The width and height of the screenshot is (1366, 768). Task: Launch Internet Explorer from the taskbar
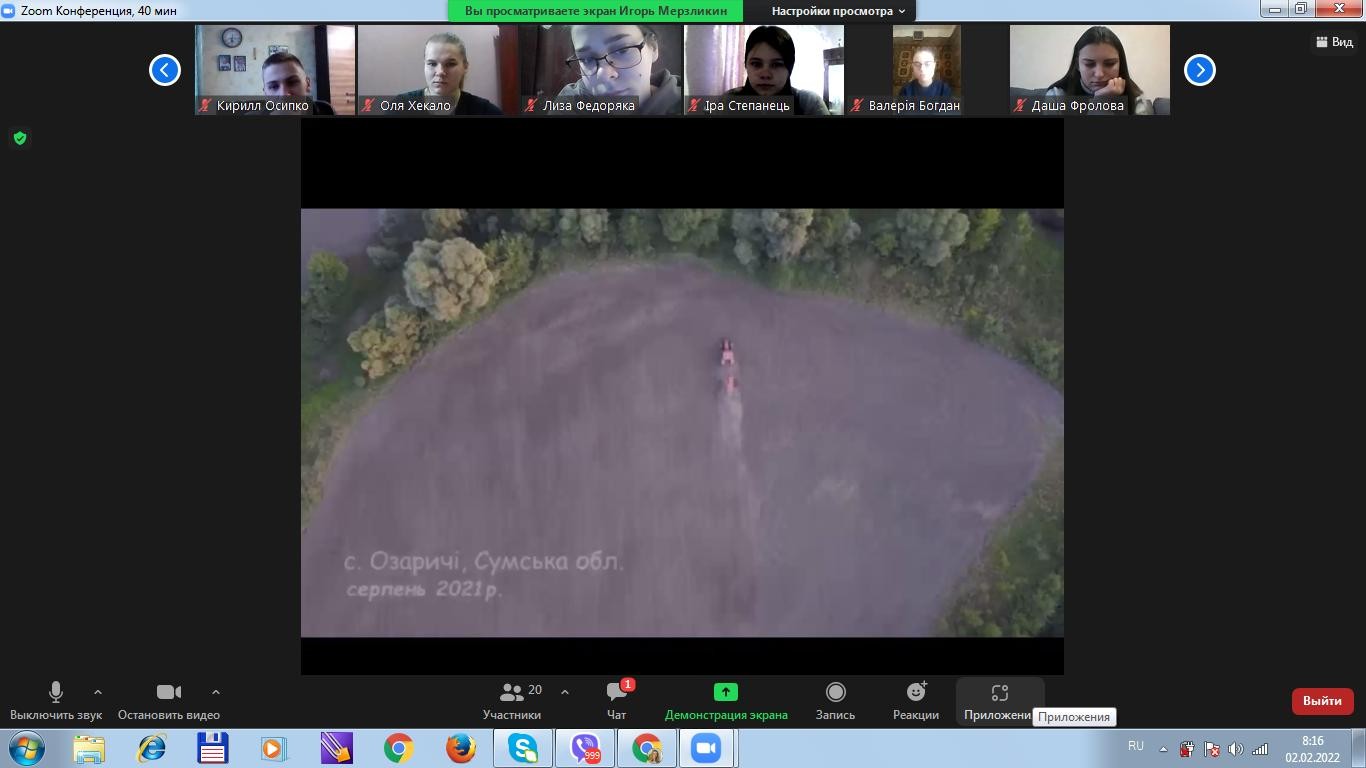[151, 748]
